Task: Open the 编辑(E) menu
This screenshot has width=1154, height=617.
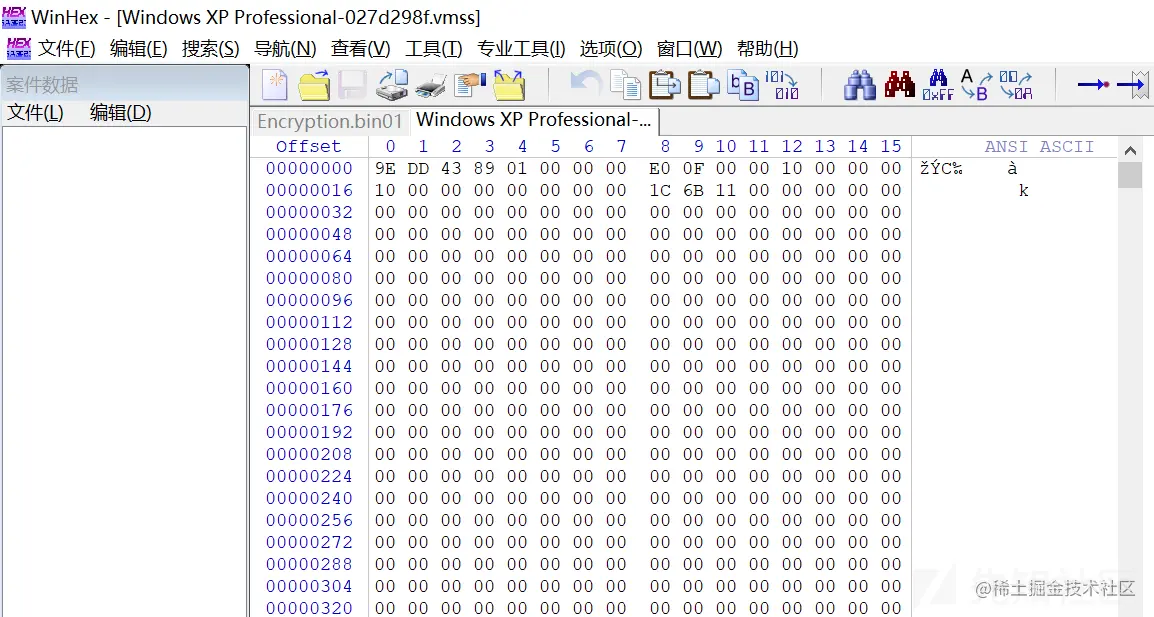Action: pyautogui.click(x=138, y=49)
